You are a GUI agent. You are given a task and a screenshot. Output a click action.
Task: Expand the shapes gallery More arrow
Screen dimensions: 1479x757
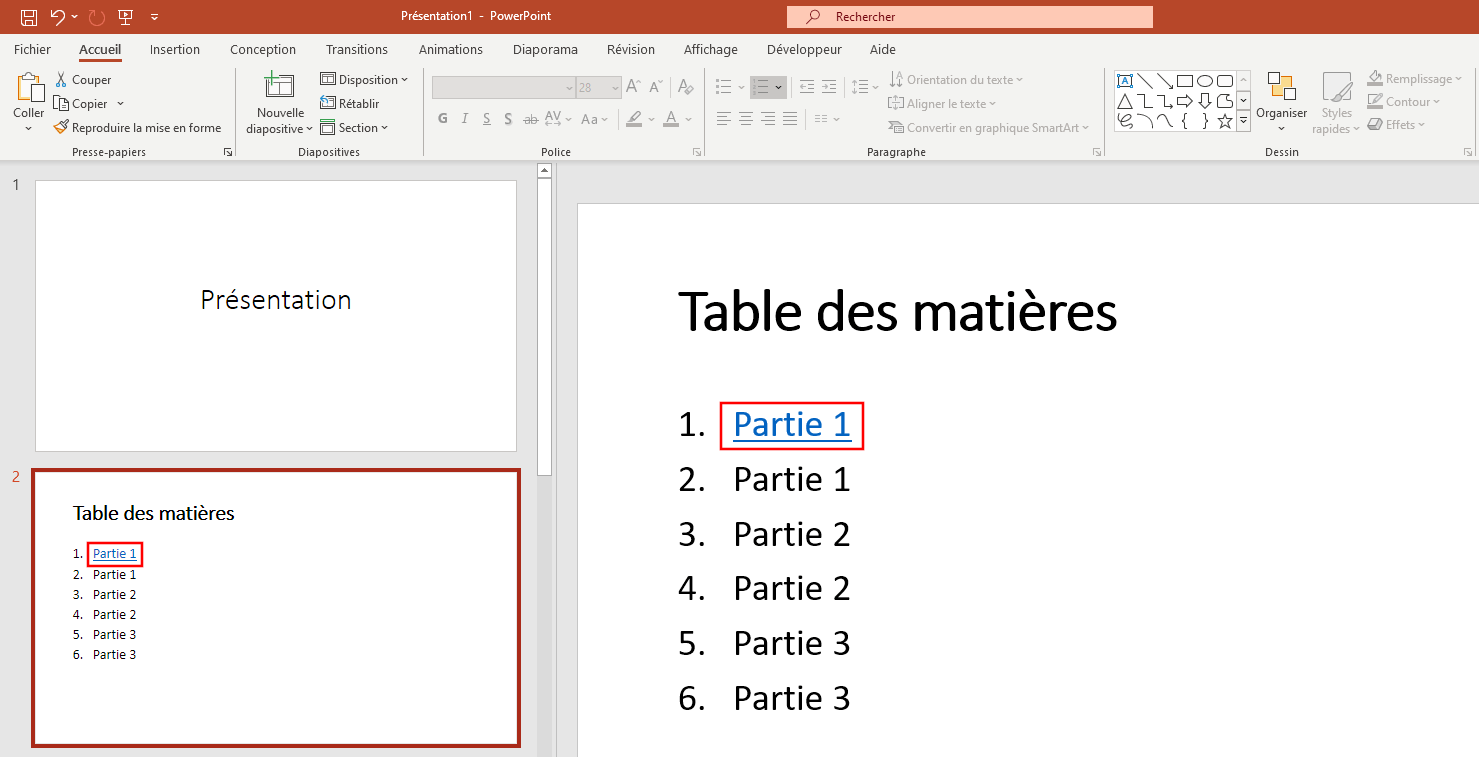pos(1244,121)
